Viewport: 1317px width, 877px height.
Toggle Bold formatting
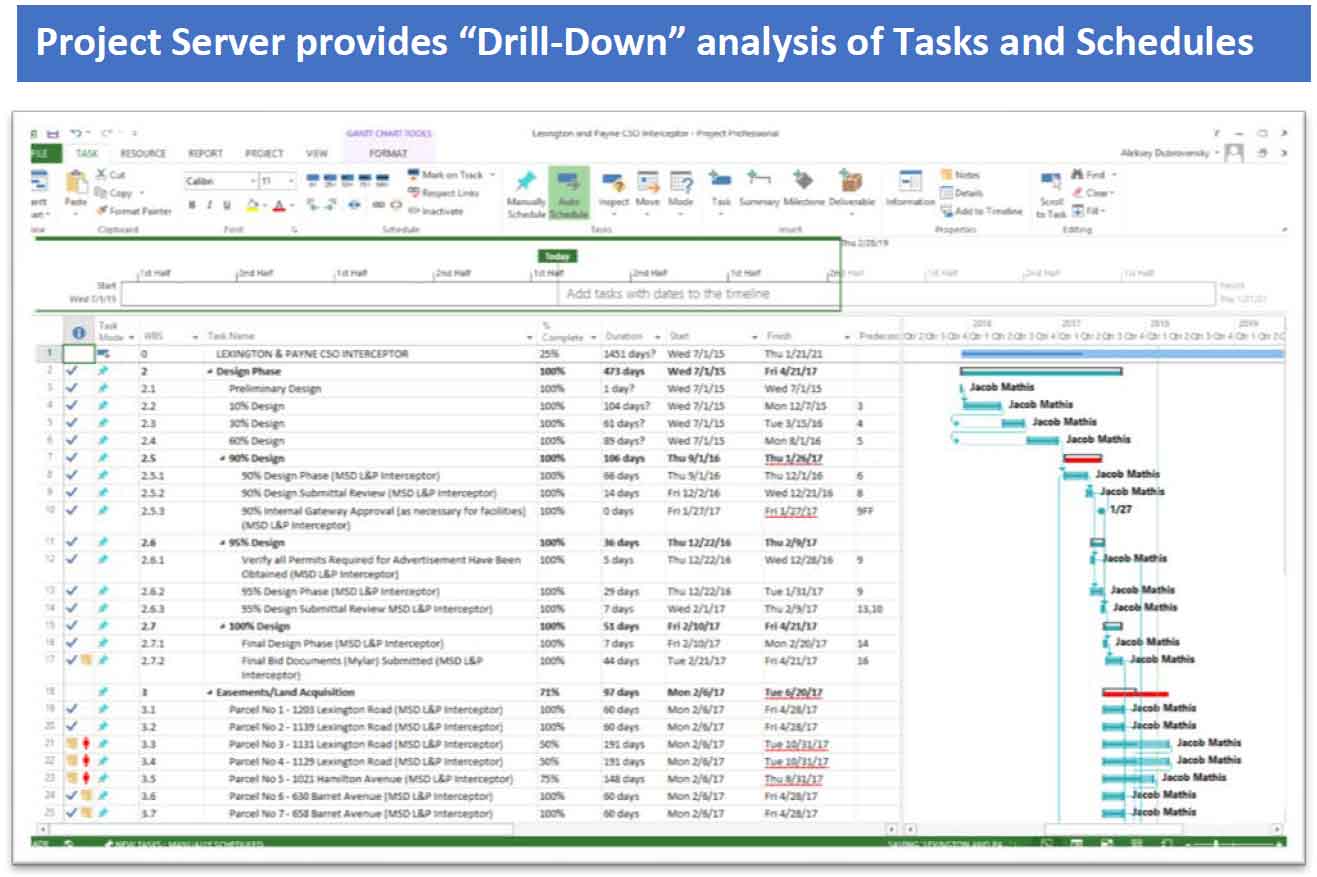point(193,205)
